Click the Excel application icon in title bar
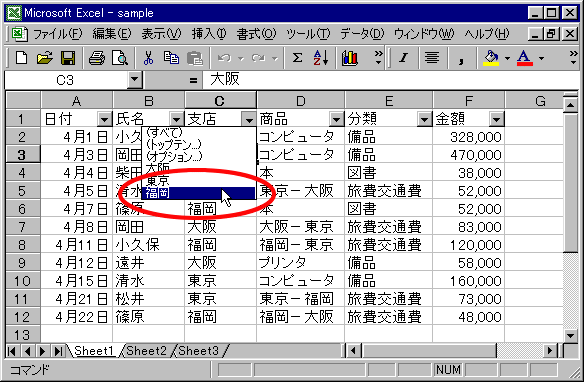Screen dimensions: 584x382 pyautogui.click(x=14, y=13)
